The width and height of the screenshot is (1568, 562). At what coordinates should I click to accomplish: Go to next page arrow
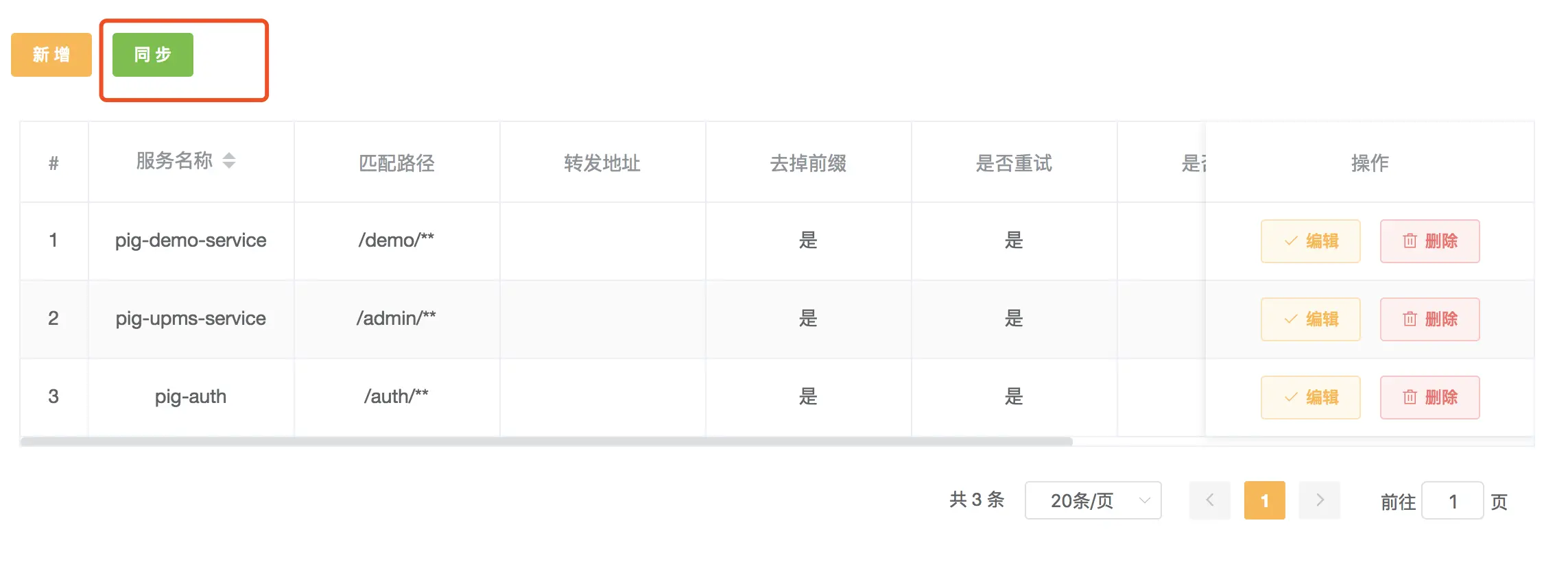tap(1319, 501)
